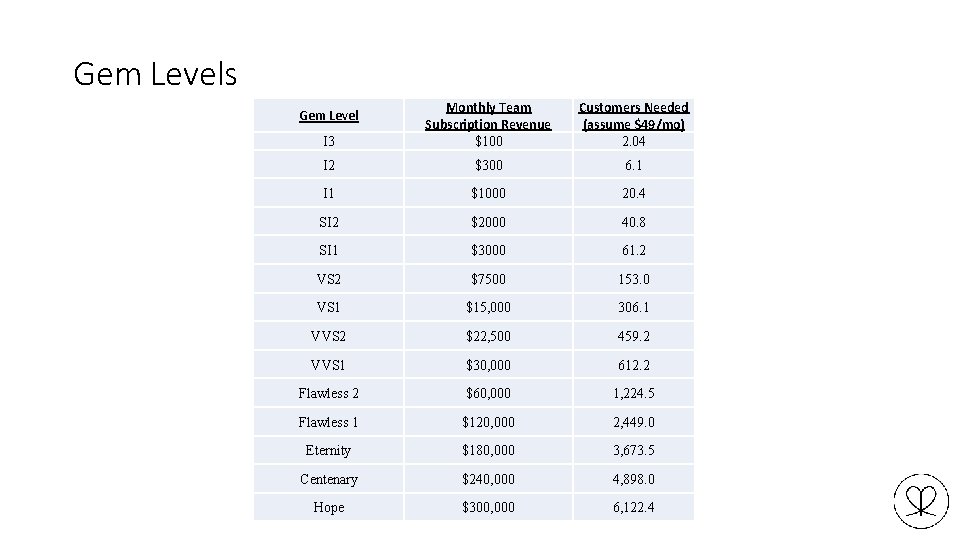Select the VVS2 gem level cell

coord(329,336)
